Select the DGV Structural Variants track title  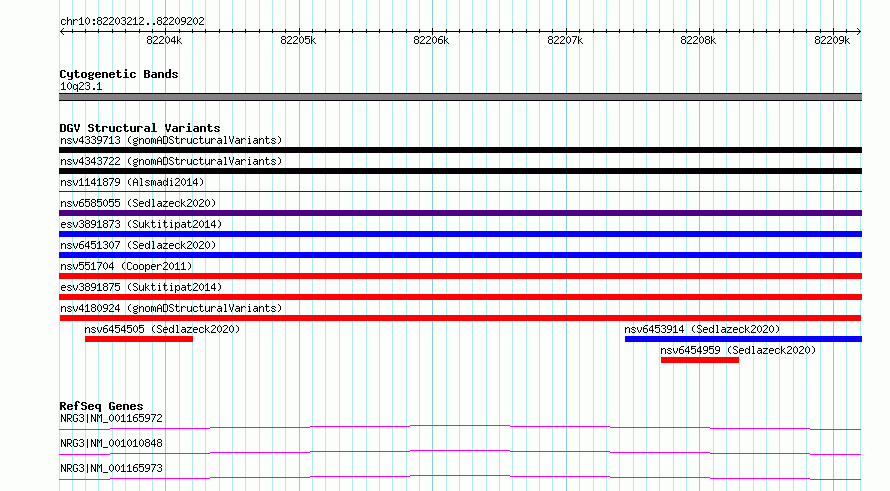click(x=140, y=128)
